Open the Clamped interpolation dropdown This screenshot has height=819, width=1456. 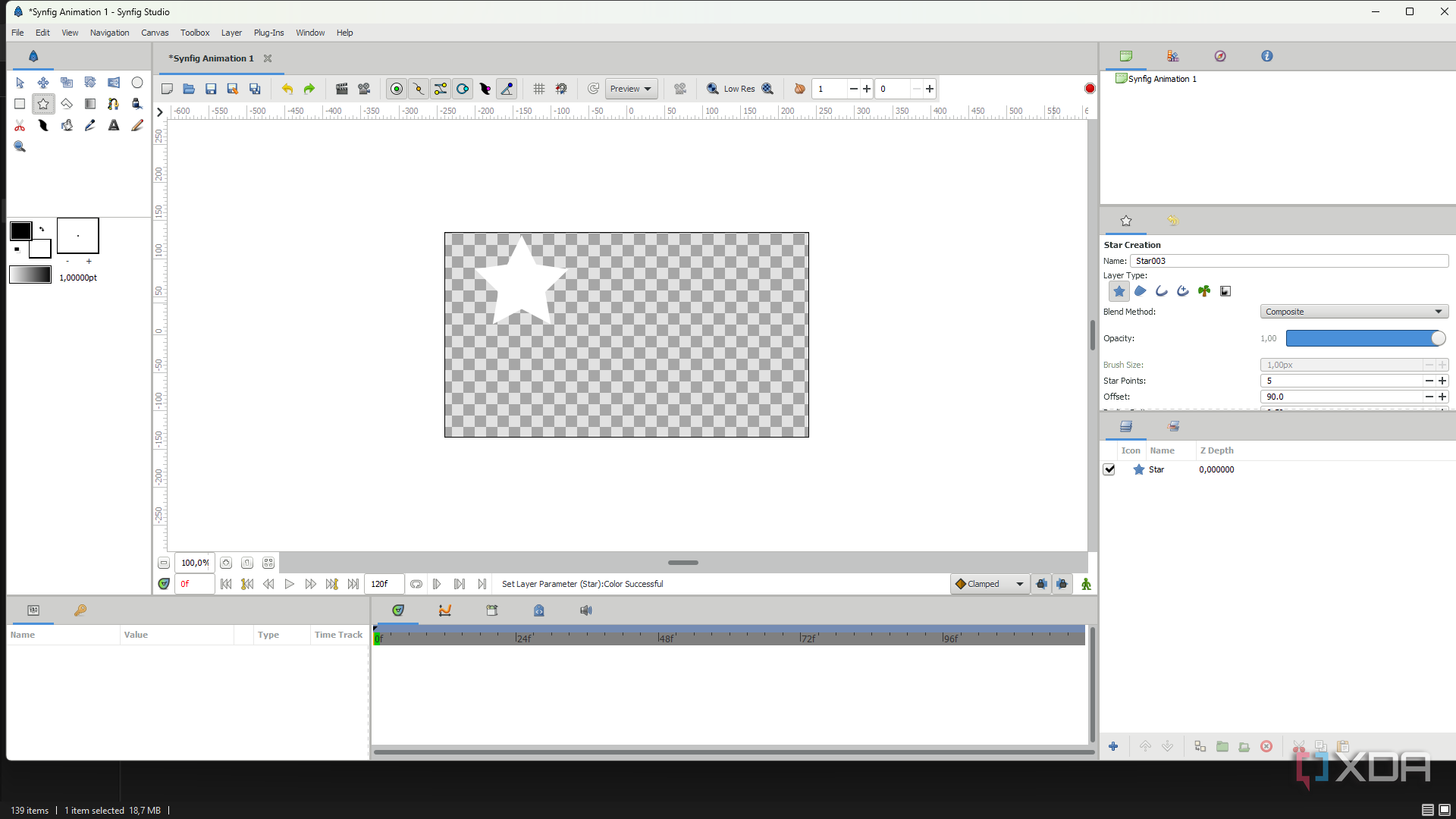point(990,584)
